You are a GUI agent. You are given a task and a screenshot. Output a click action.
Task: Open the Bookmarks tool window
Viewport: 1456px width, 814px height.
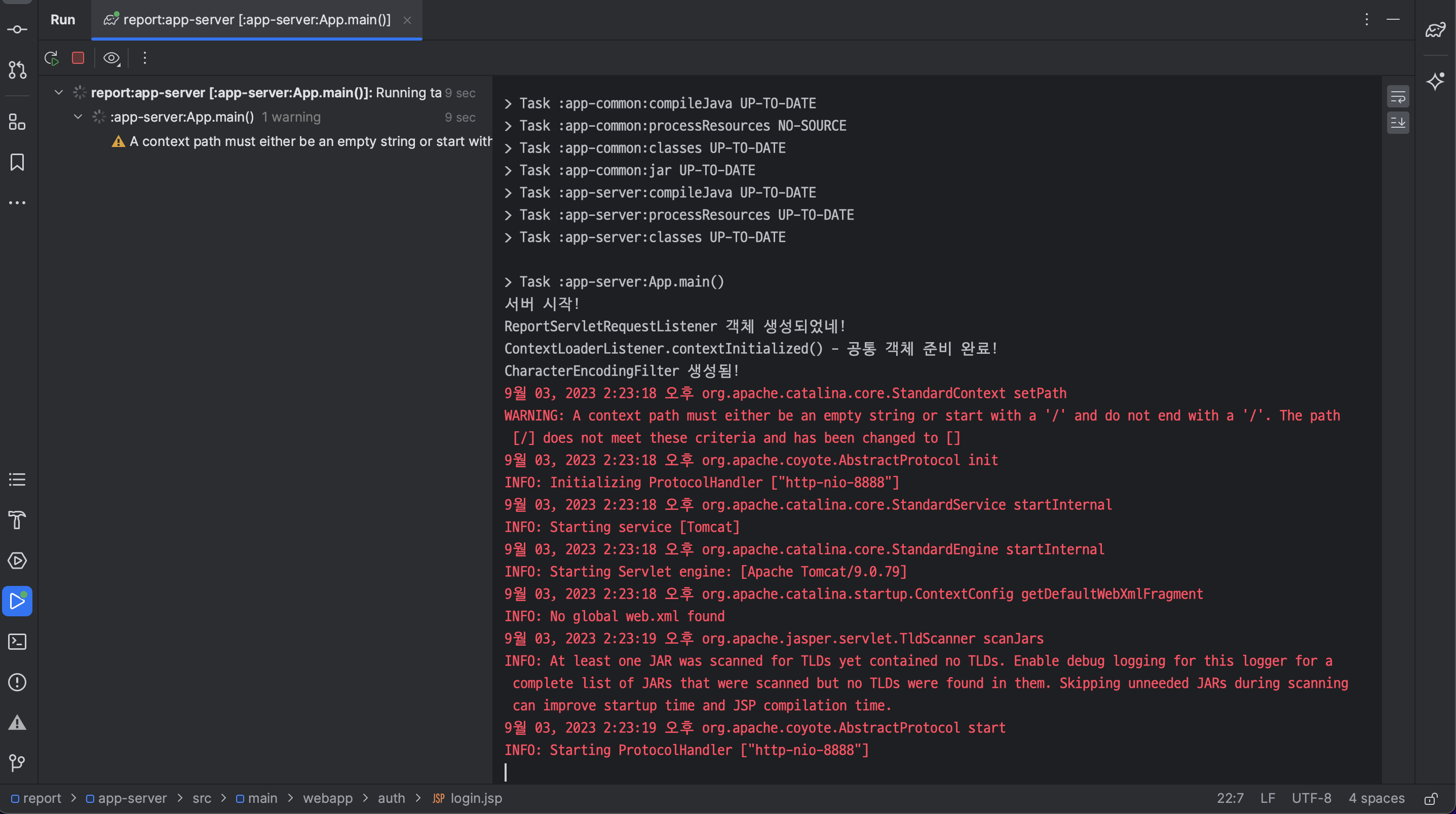point(17,162)
